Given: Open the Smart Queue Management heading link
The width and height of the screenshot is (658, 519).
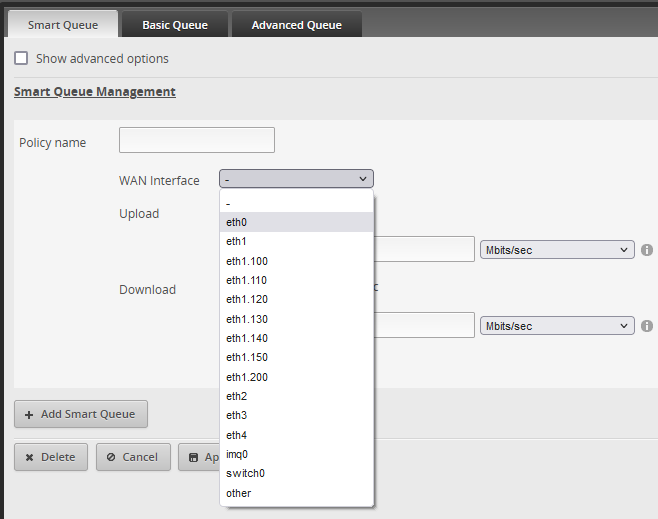Looking at the screenshot, I should click(95, 92).
